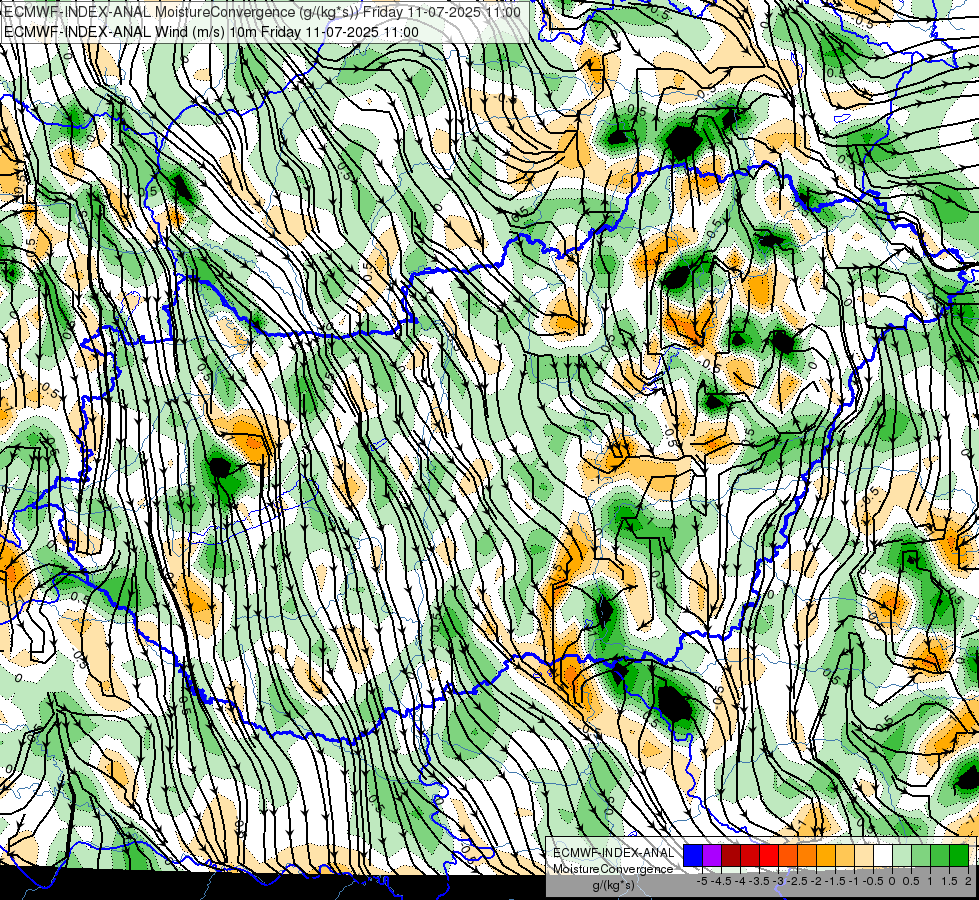Click the legend tick value -3.5

coord(760,881)
